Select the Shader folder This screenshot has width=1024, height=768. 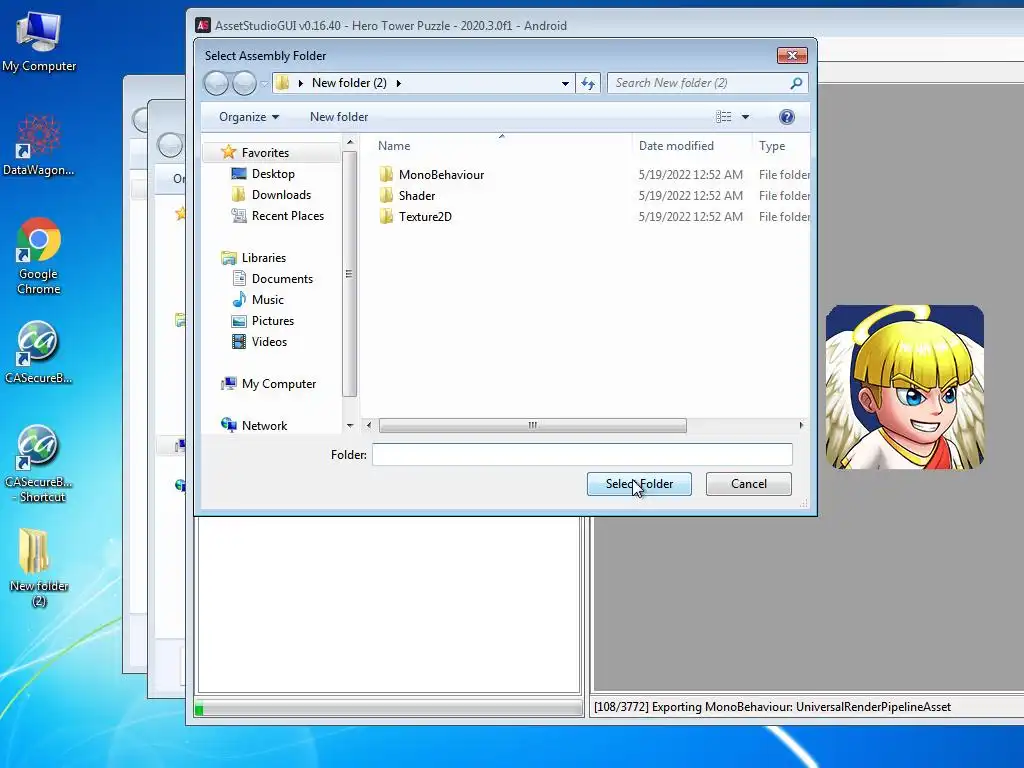(x=417, y=195)
